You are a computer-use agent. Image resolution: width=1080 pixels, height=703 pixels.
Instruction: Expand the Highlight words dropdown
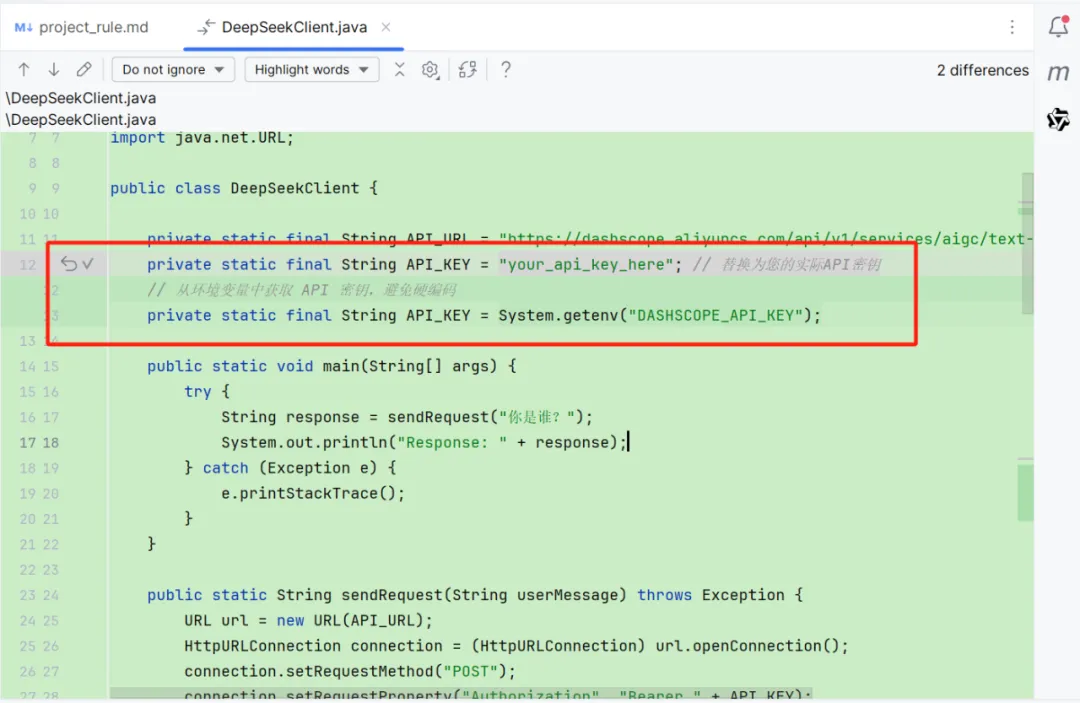tap(311, 70)
